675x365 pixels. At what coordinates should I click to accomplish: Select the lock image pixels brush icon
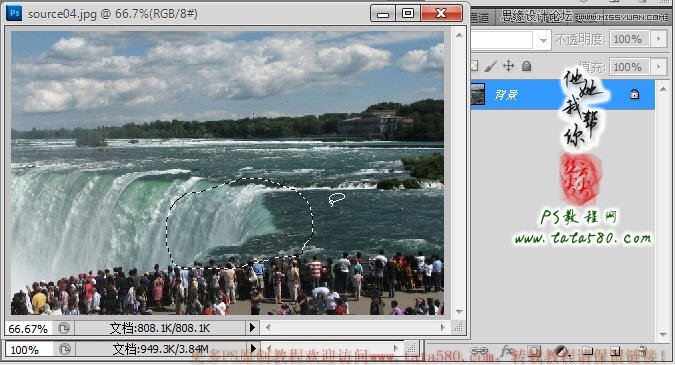(490, 66)
